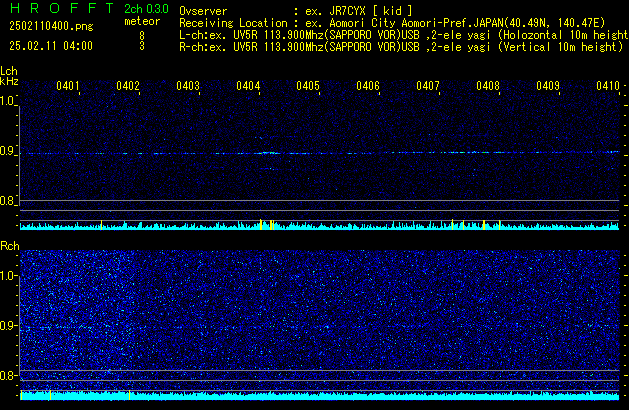Select the file name 2502110400.png
Screen dimensions: 629x410
point(51,26)
